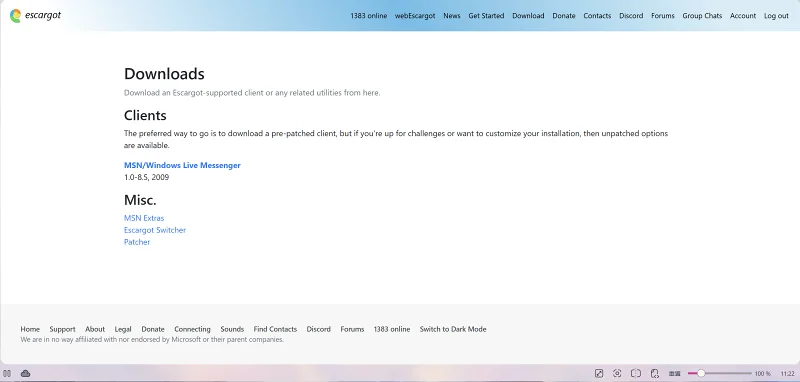Click the Microsoft affiliation disclaimer in the footer
The height and width of the screenshot is (382, 800).
click(152, 339)
